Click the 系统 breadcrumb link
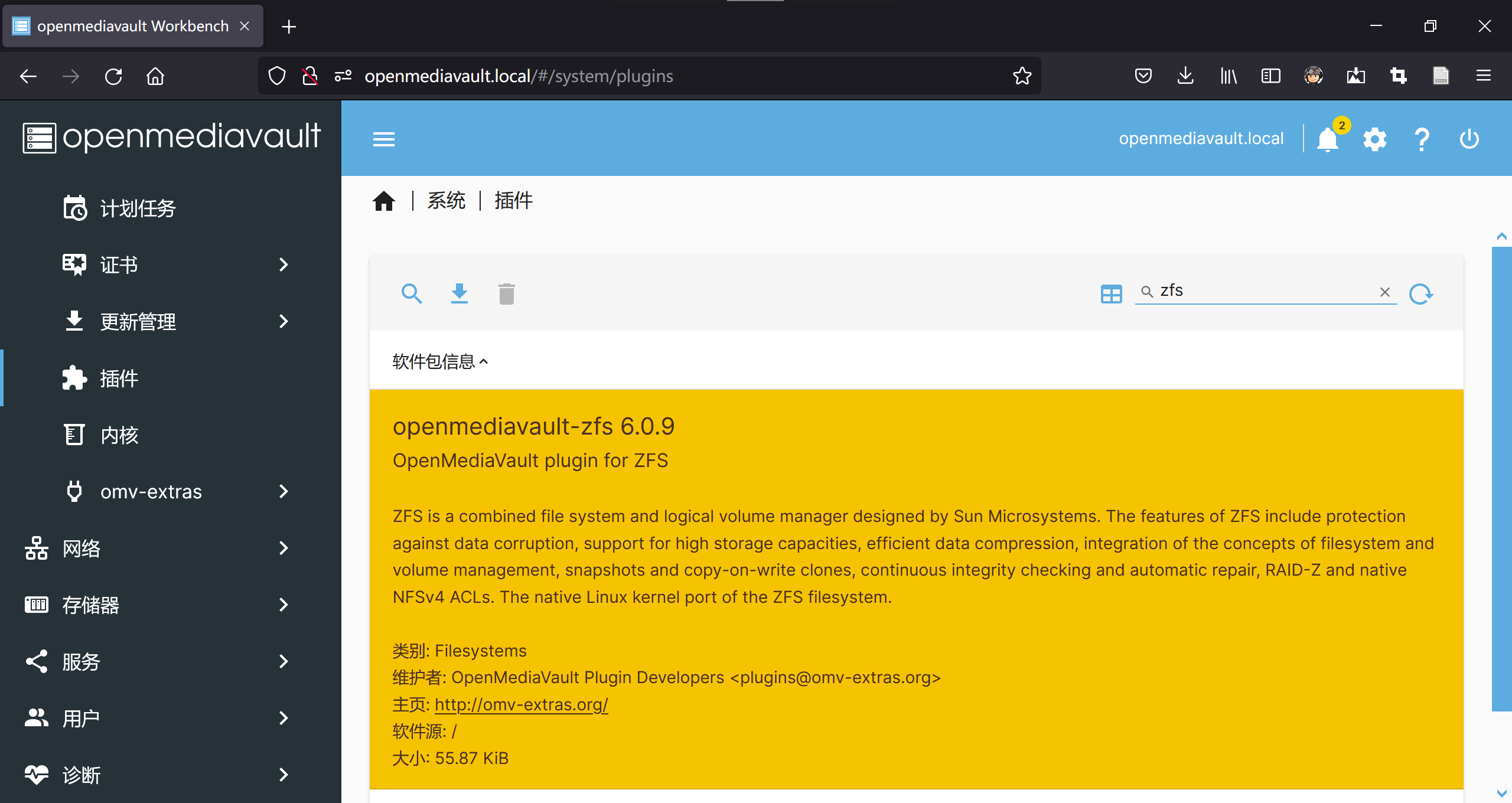 tap(447, 201)
